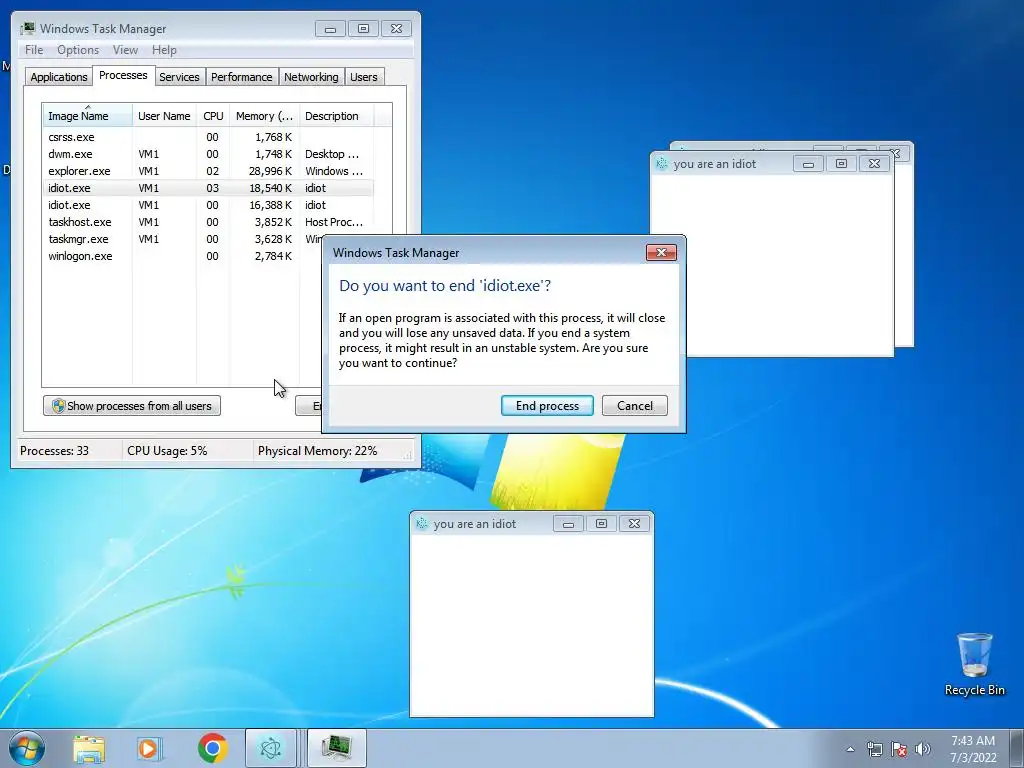Select the dwm.exe process row
The image size is (1024, 768).
[x=208, y=154]
